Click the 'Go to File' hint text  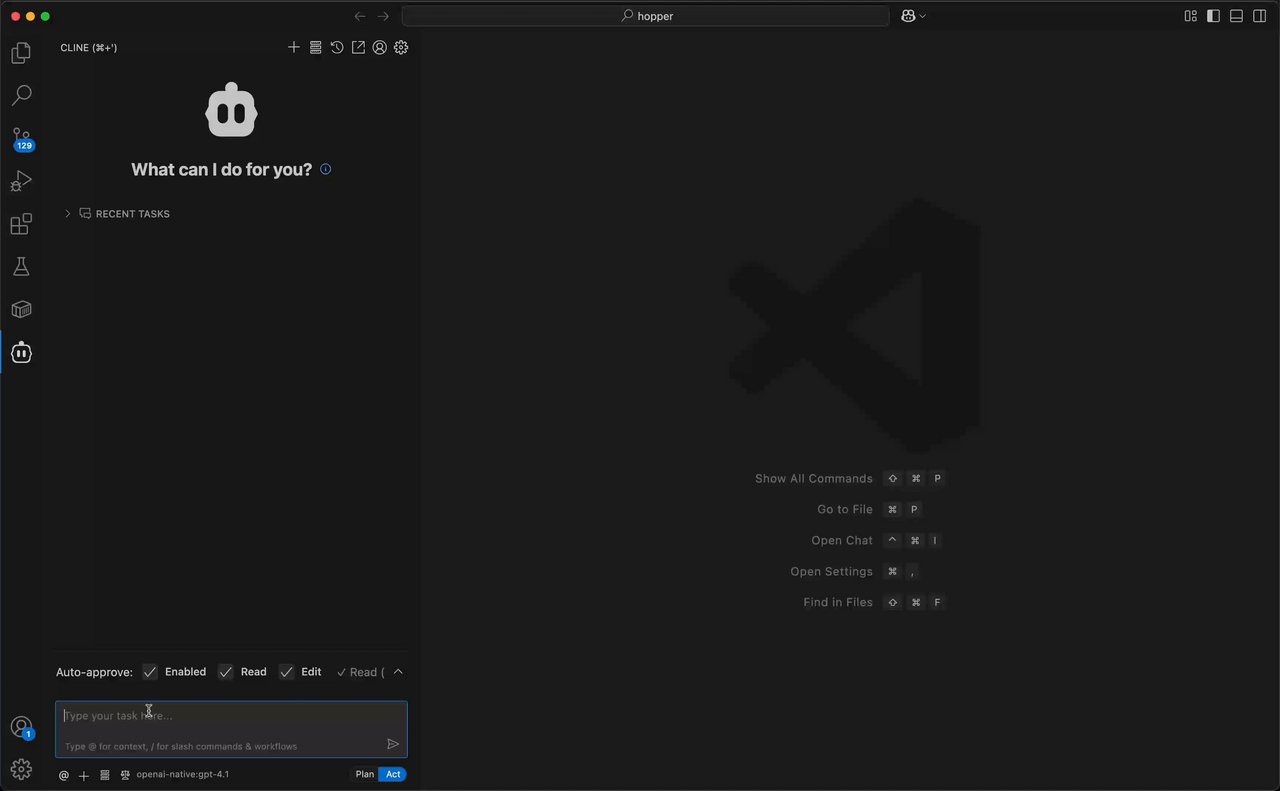tap(845, 510)
